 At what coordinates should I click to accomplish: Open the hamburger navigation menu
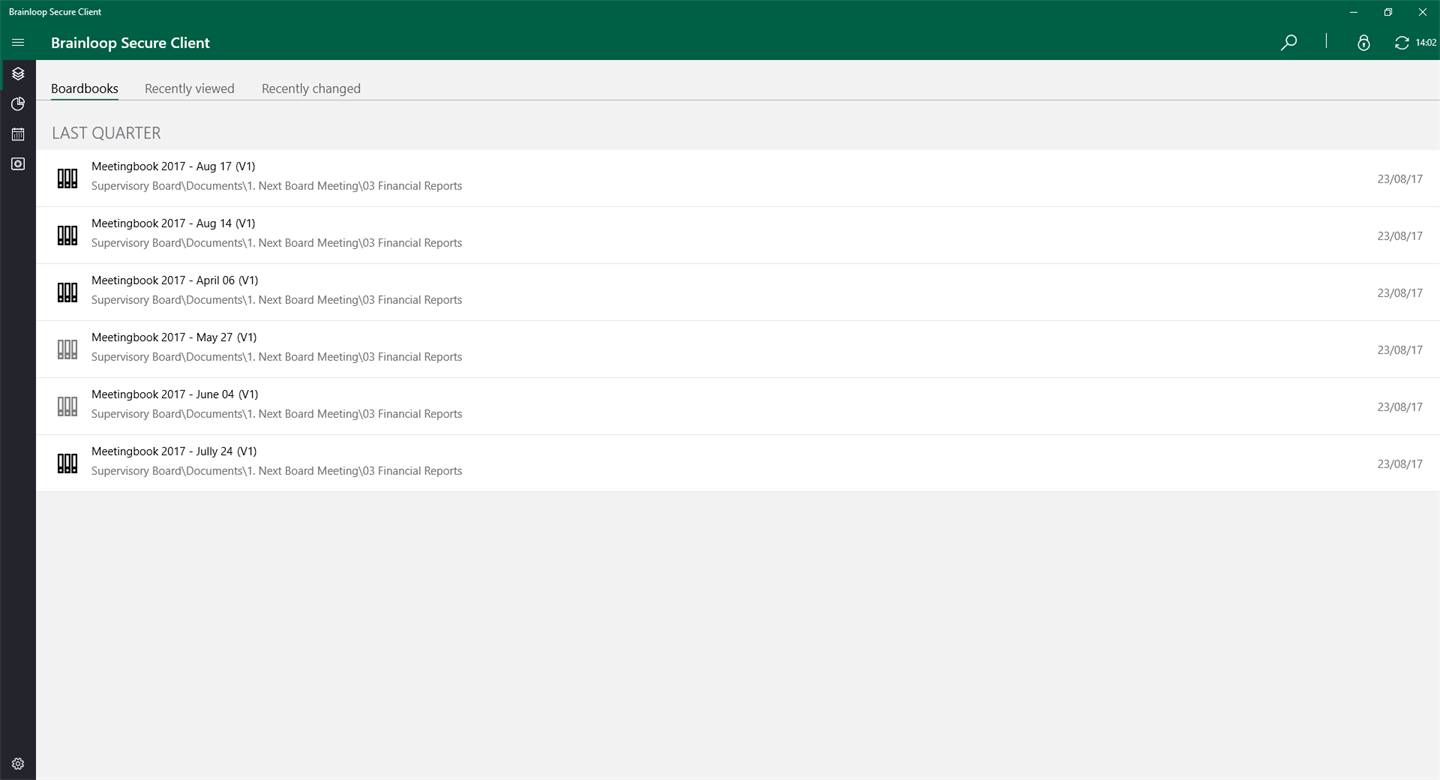coord(18,43)
